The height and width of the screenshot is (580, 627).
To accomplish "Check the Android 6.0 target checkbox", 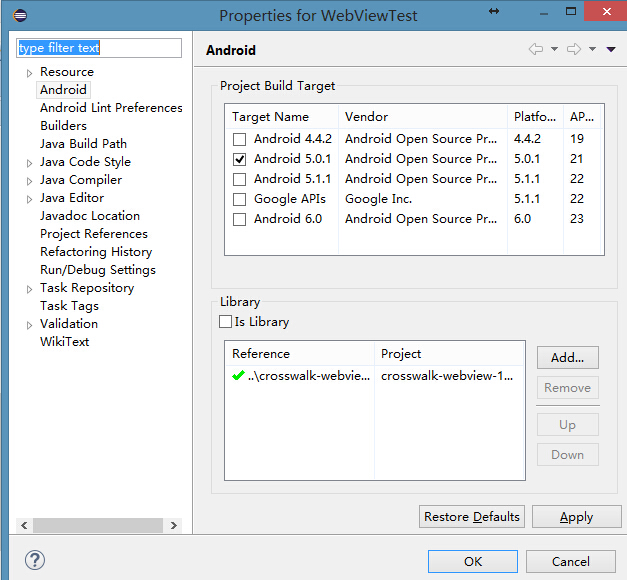I will [x=239, y=219].
